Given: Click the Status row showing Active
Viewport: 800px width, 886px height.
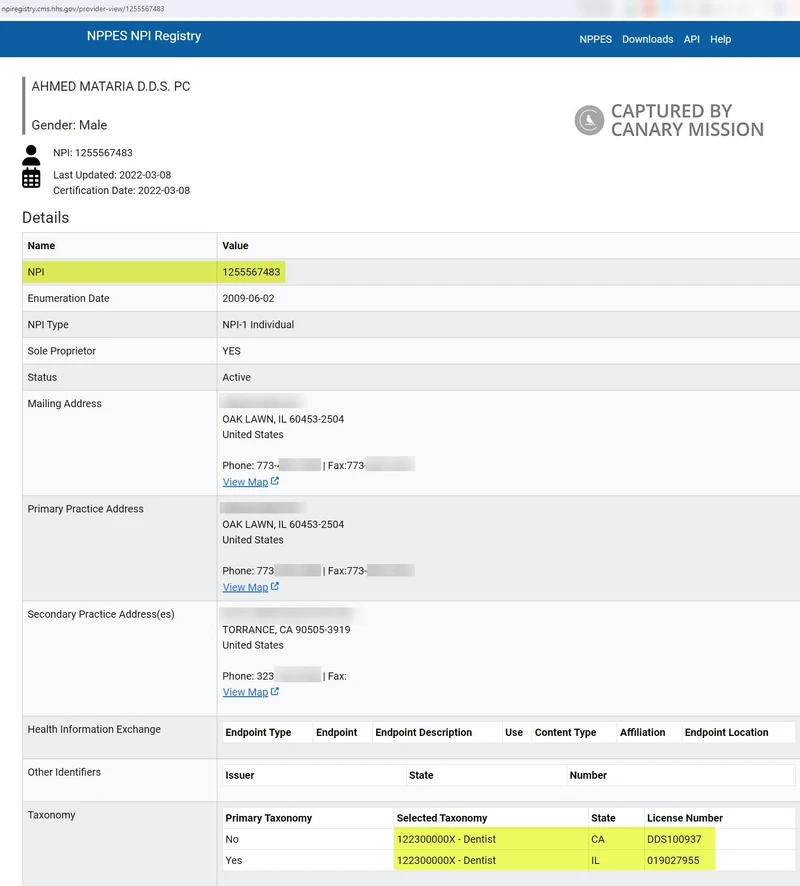Looking at the screenshot, I should point(238,377).
